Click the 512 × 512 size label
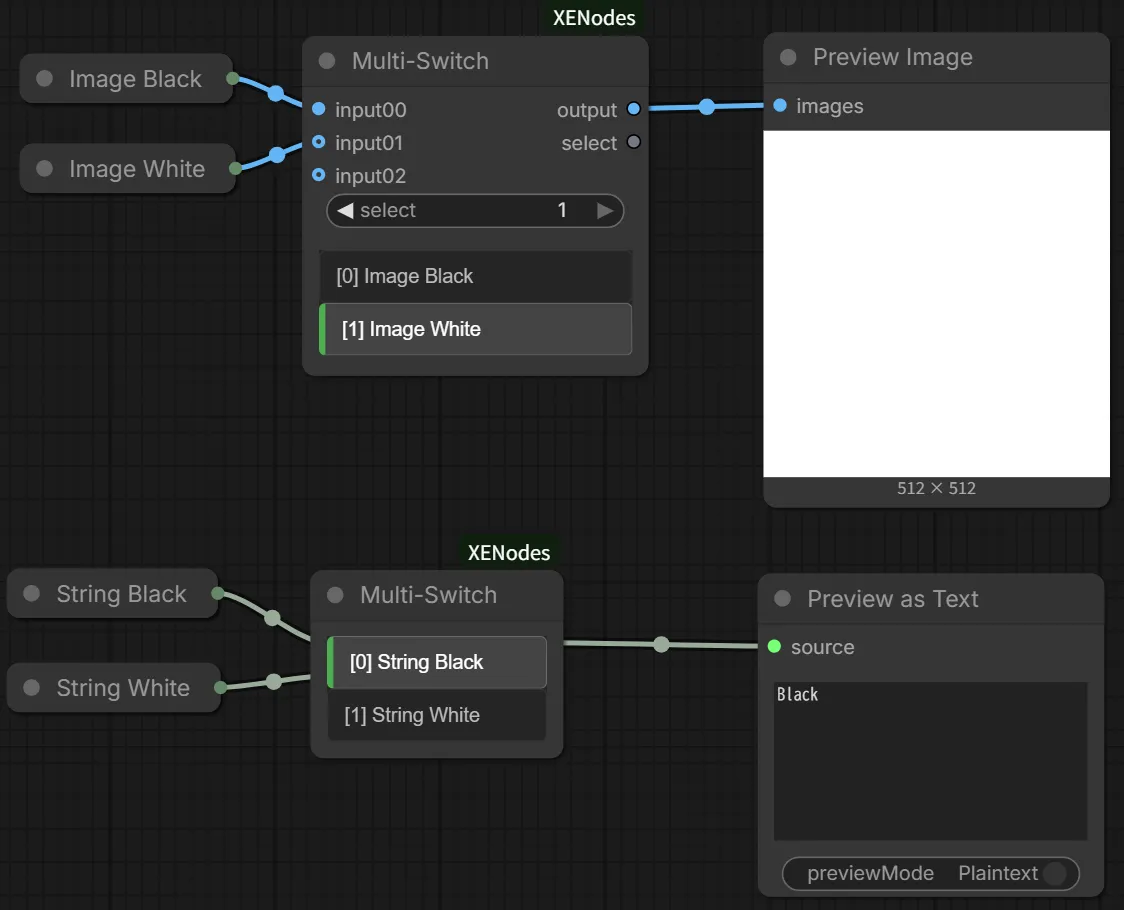 [x=936, y=488]
